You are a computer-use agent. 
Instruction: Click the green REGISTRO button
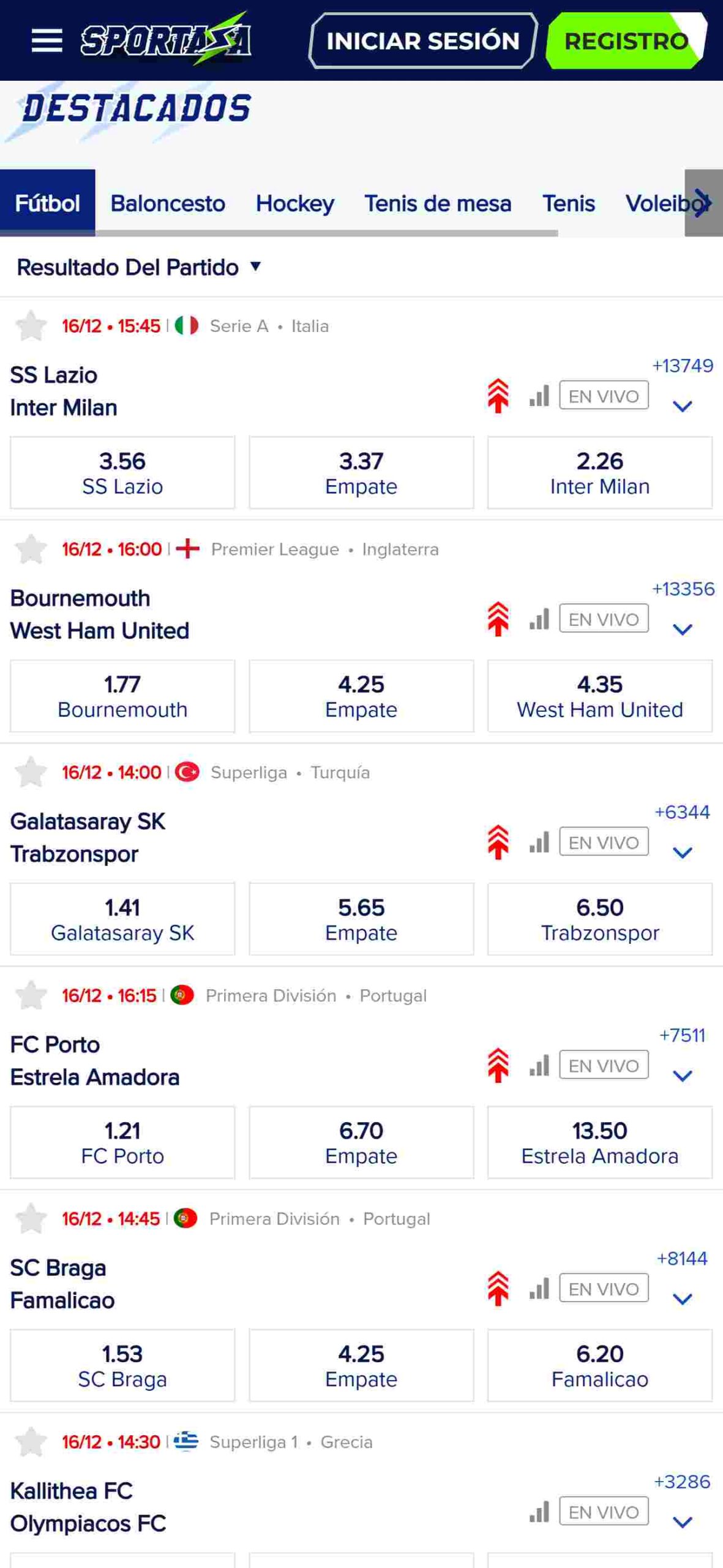626,40
